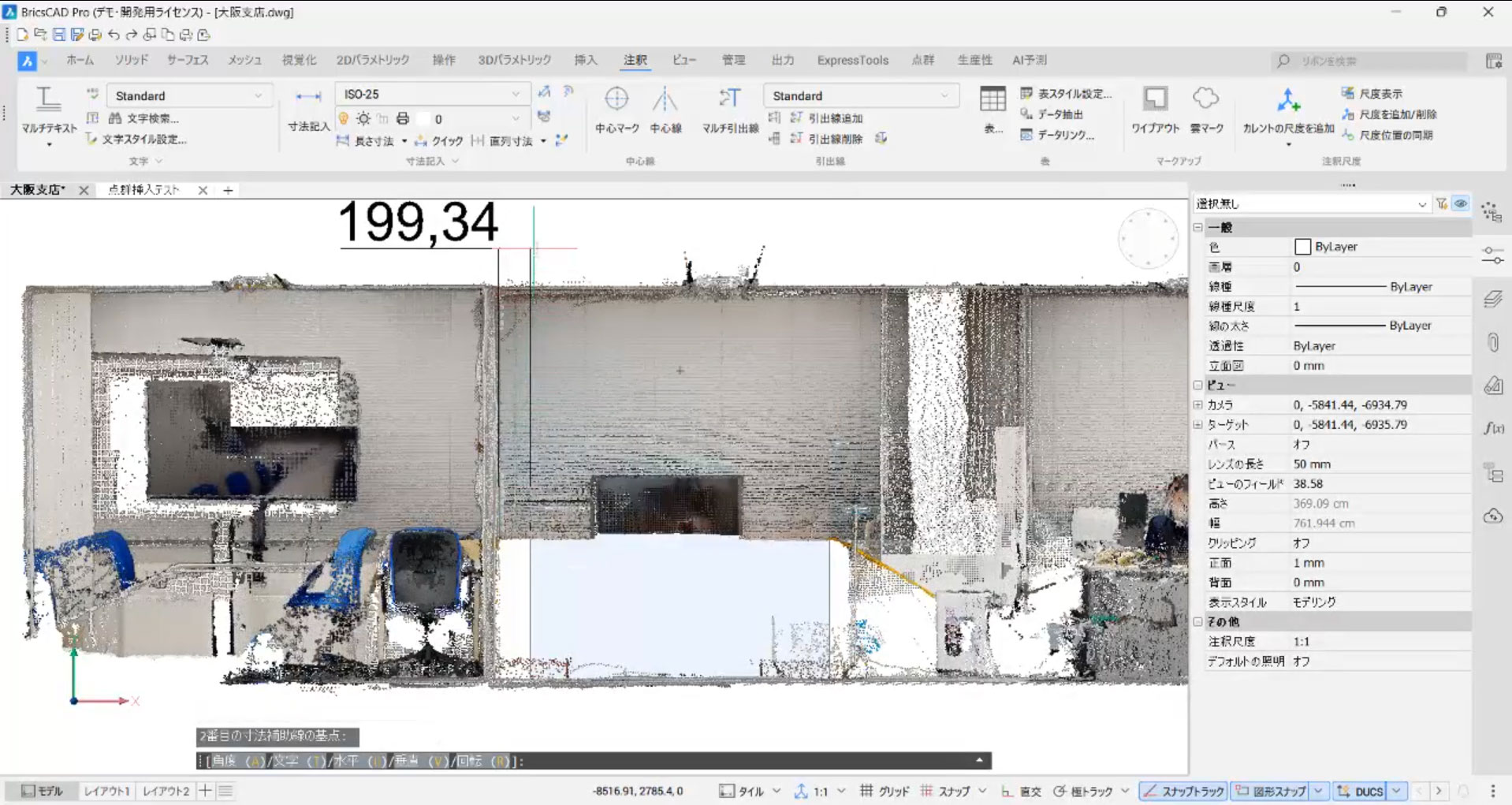Open the Standard text style dropdown

[258, 95]
